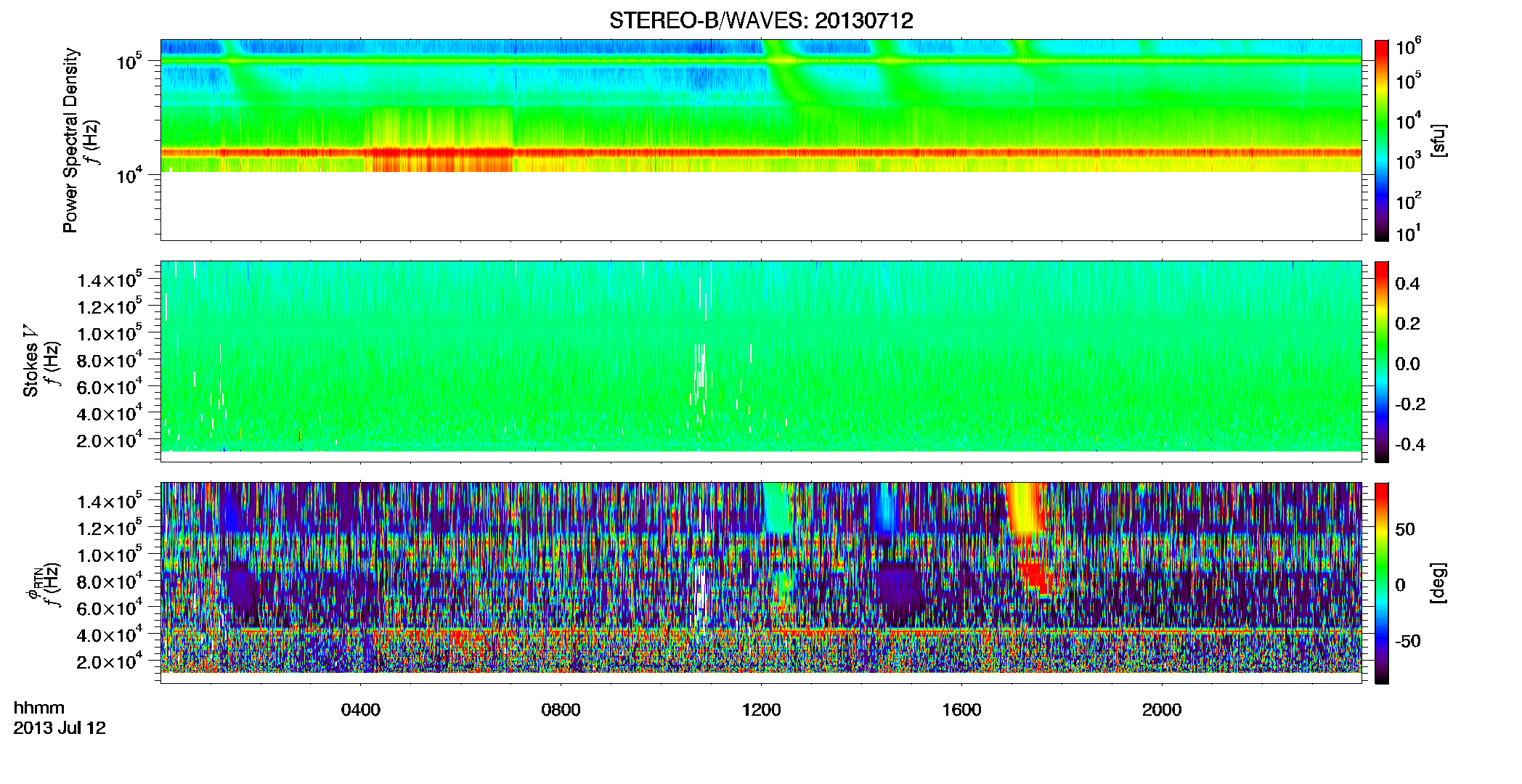
Task: Click the 0 label on degrees color bar
Action: coord(1400,585)
